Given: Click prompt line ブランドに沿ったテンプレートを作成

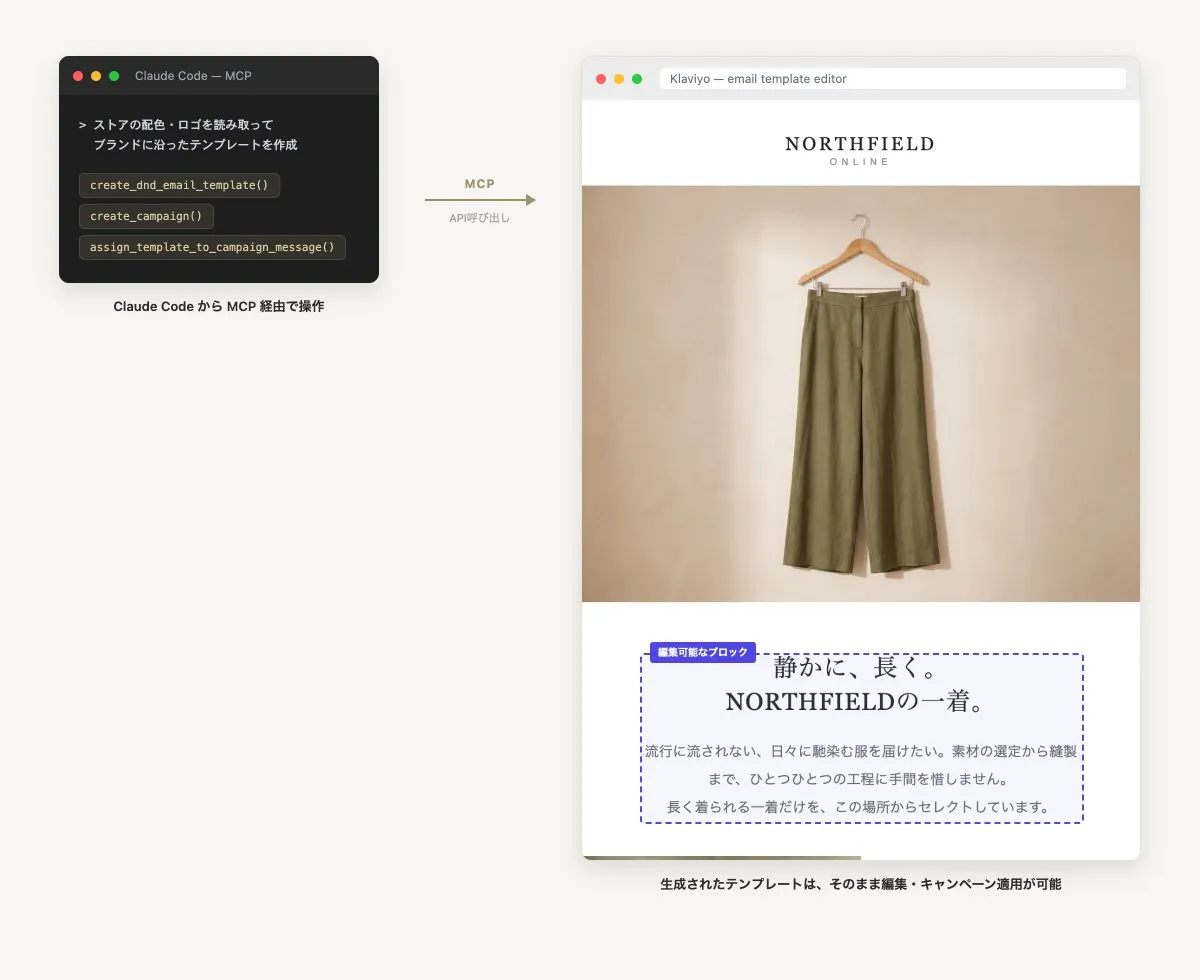Looking at the screenshot, I should pos(195,145).
